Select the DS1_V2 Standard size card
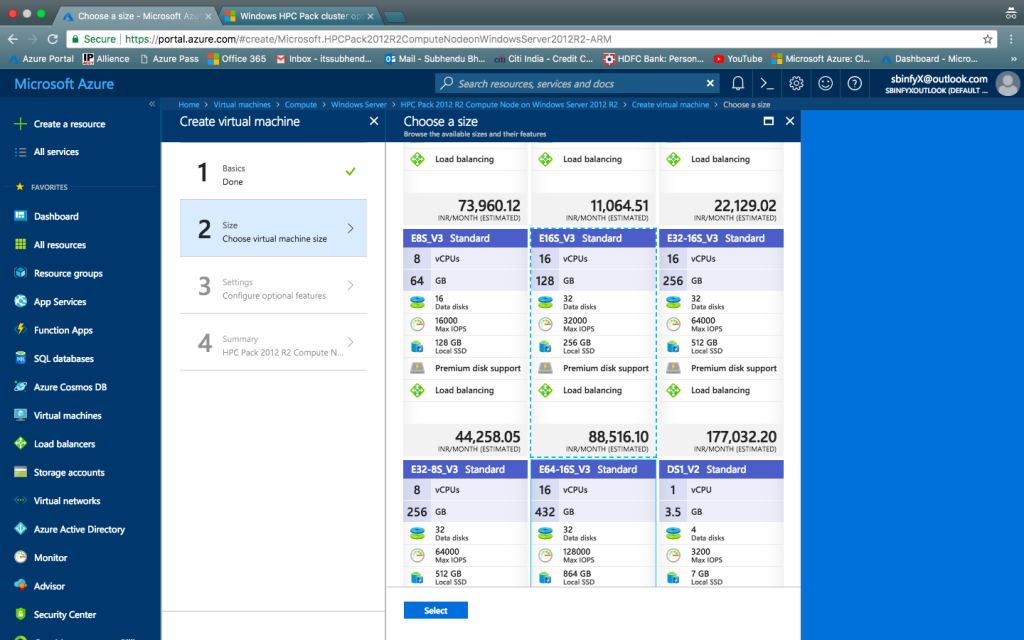Image resolution: width=1024 pixels, height=640 pixels. click(x=721, y=523)
